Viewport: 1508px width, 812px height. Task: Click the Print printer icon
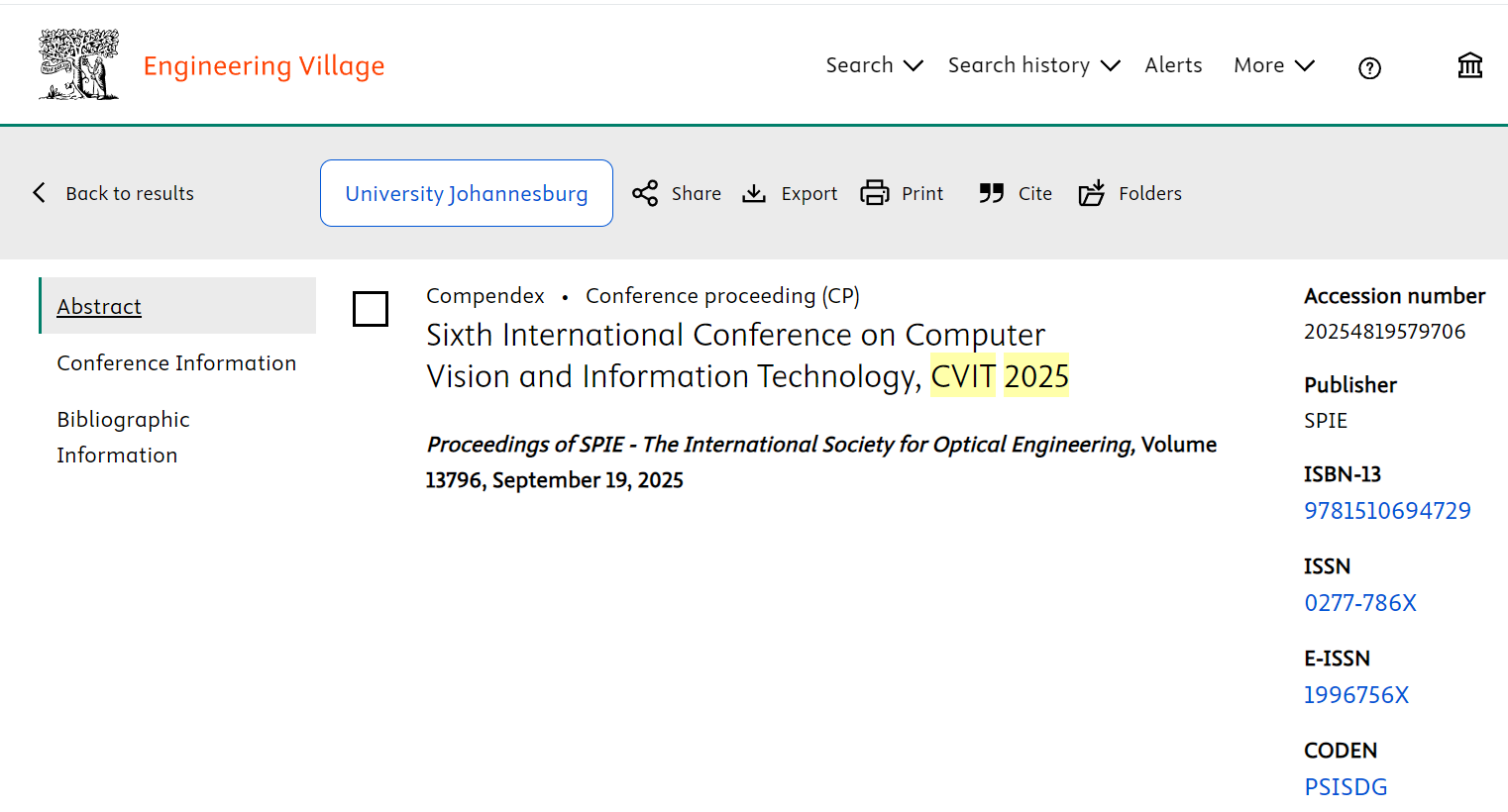(x=875, y=193)
